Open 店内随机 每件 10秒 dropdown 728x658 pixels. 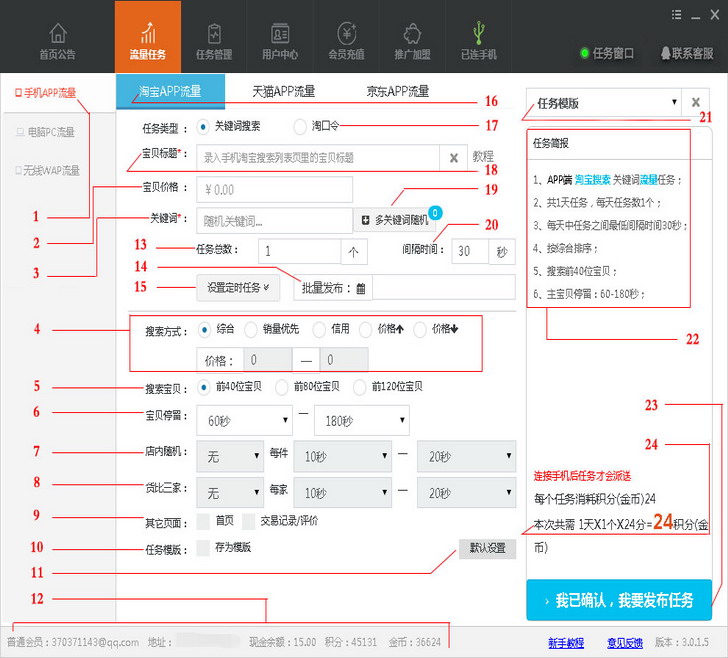point(342,456)
